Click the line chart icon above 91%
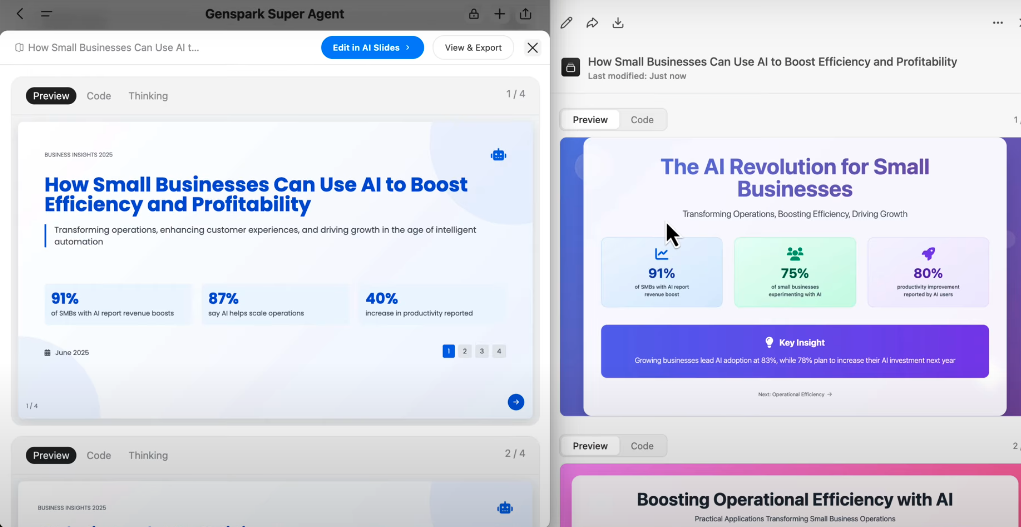 coord(662,254)
